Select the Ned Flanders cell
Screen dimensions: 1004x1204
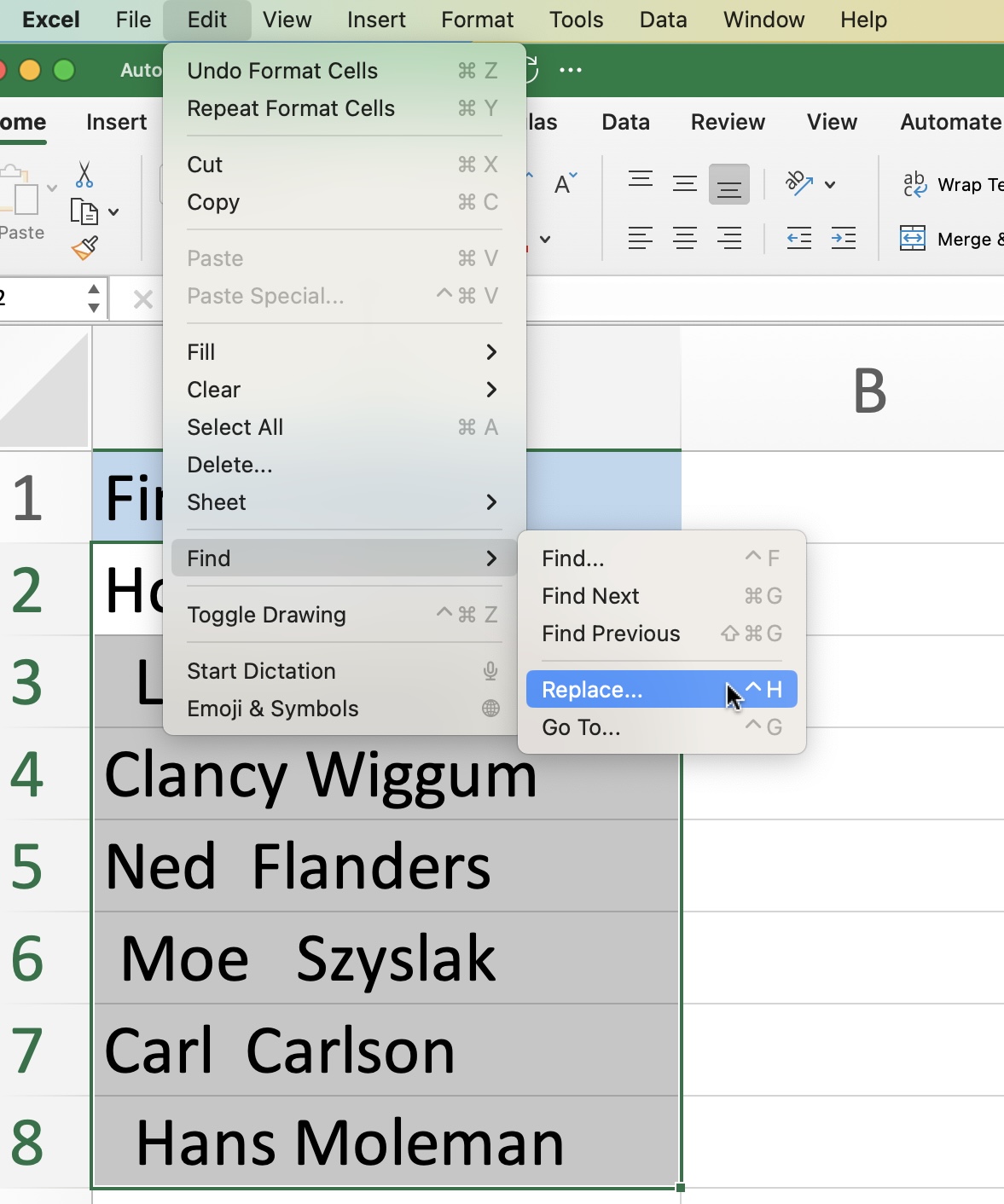coord(386,866)
